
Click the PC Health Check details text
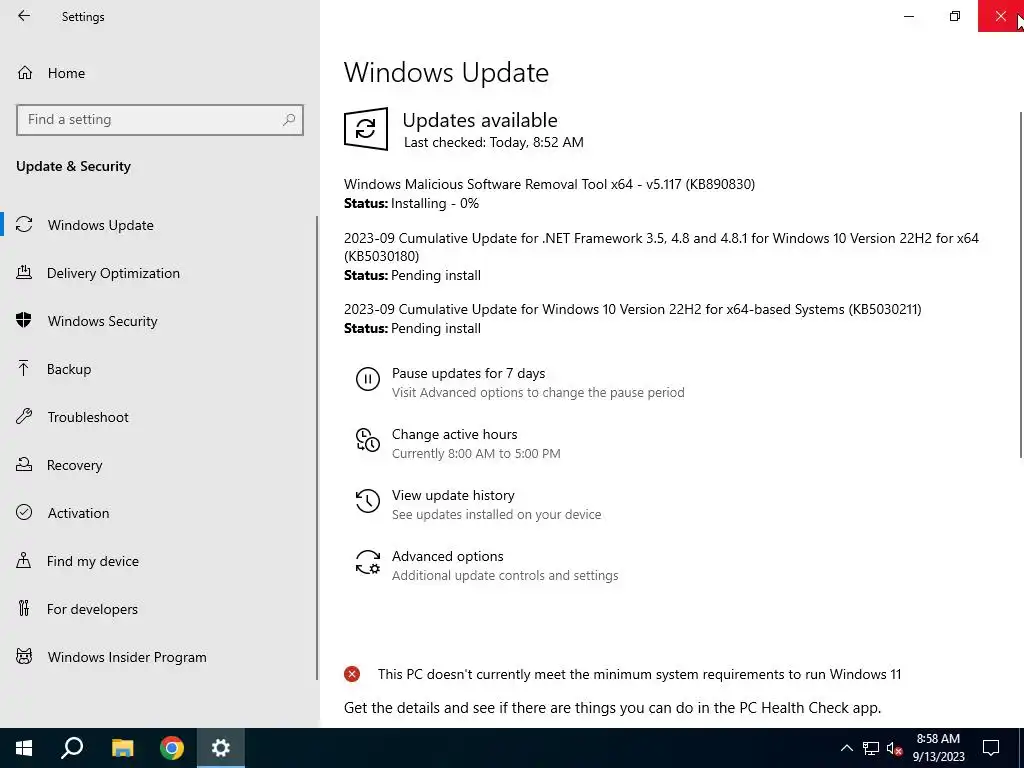click(613, 708)
